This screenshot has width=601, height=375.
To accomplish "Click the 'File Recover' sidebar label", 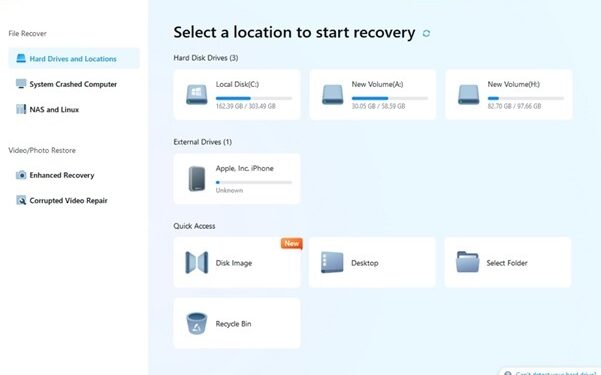I will pos(27,34).
